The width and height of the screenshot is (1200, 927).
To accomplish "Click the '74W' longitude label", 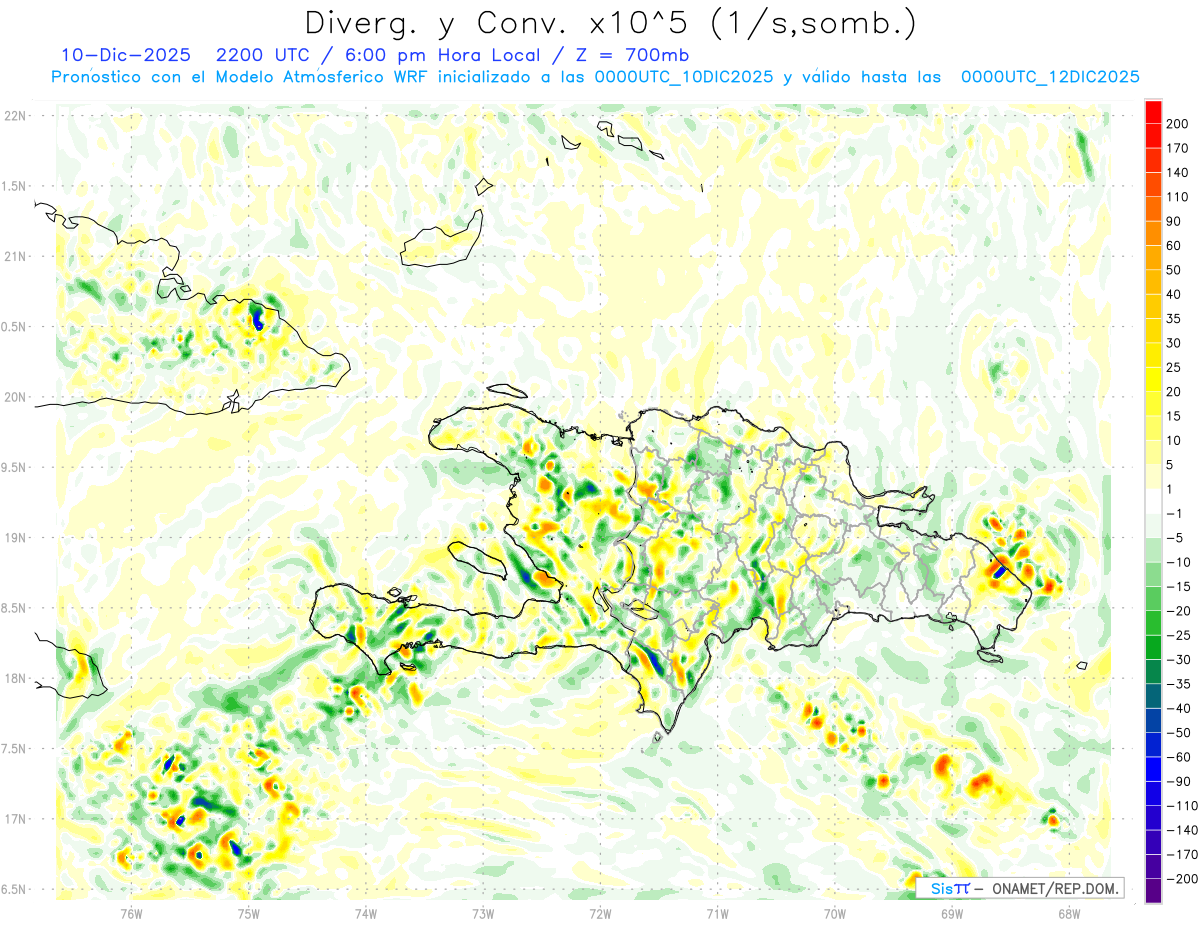I will 366,912.
